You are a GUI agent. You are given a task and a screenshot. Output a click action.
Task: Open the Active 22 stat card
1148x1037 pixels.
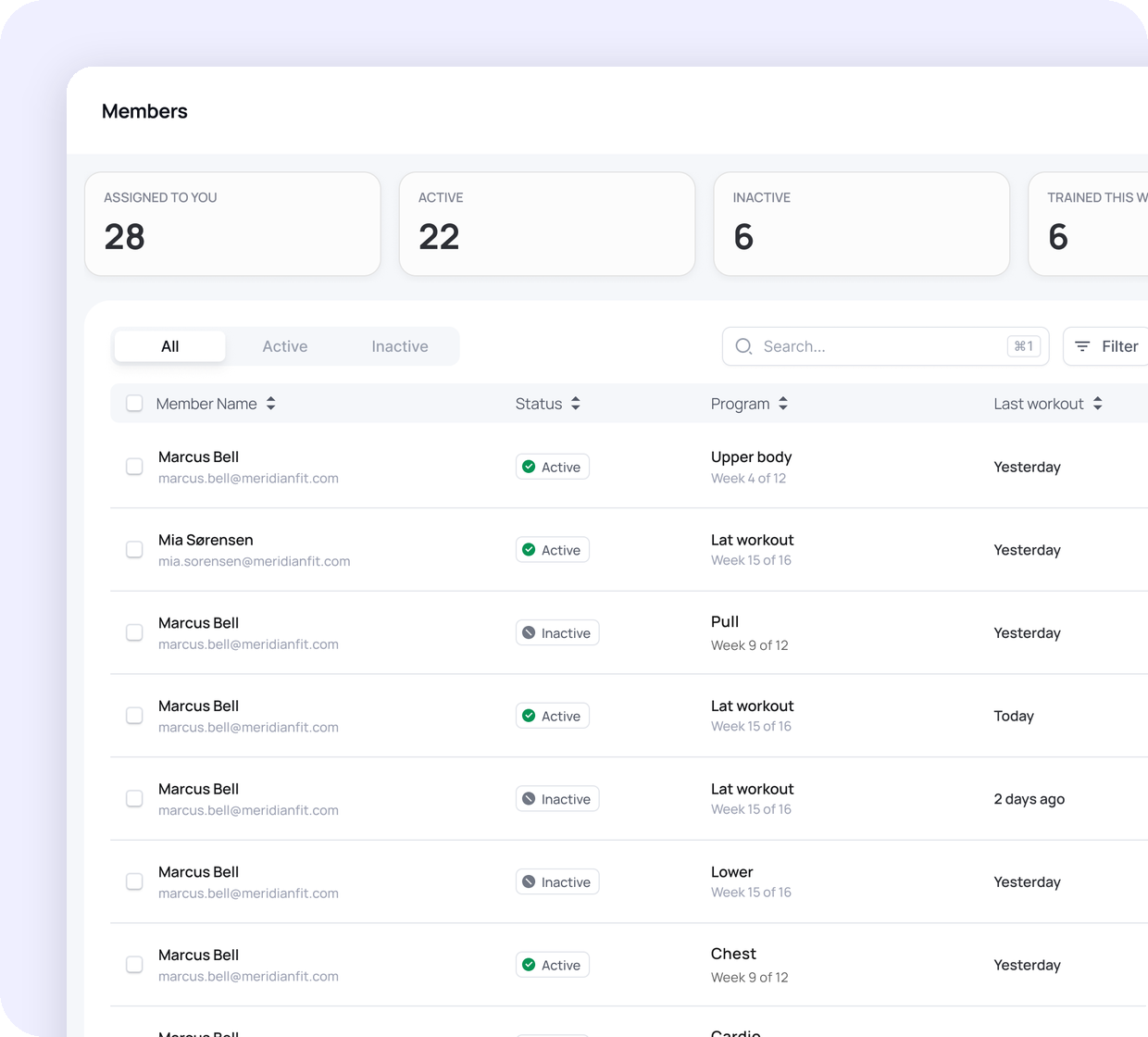(x=547, y=224)
